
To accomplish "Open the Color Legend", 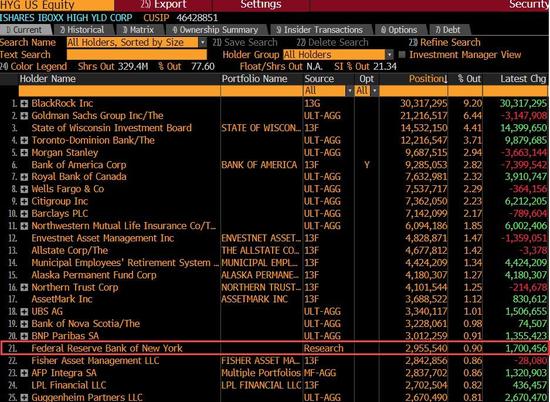I will 33,67.
